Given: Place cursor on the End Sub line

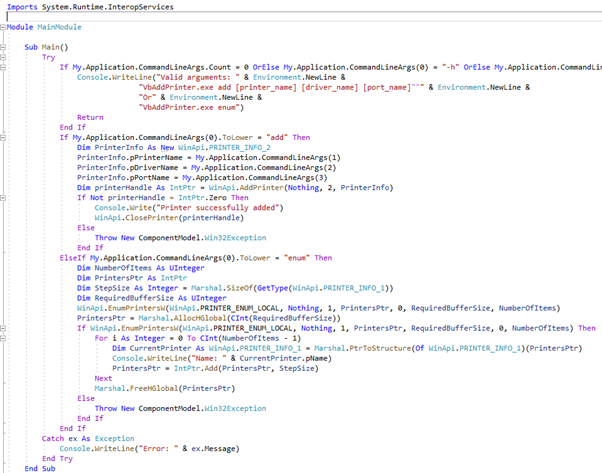Looking at the screenshot, I should click(40, 467).
